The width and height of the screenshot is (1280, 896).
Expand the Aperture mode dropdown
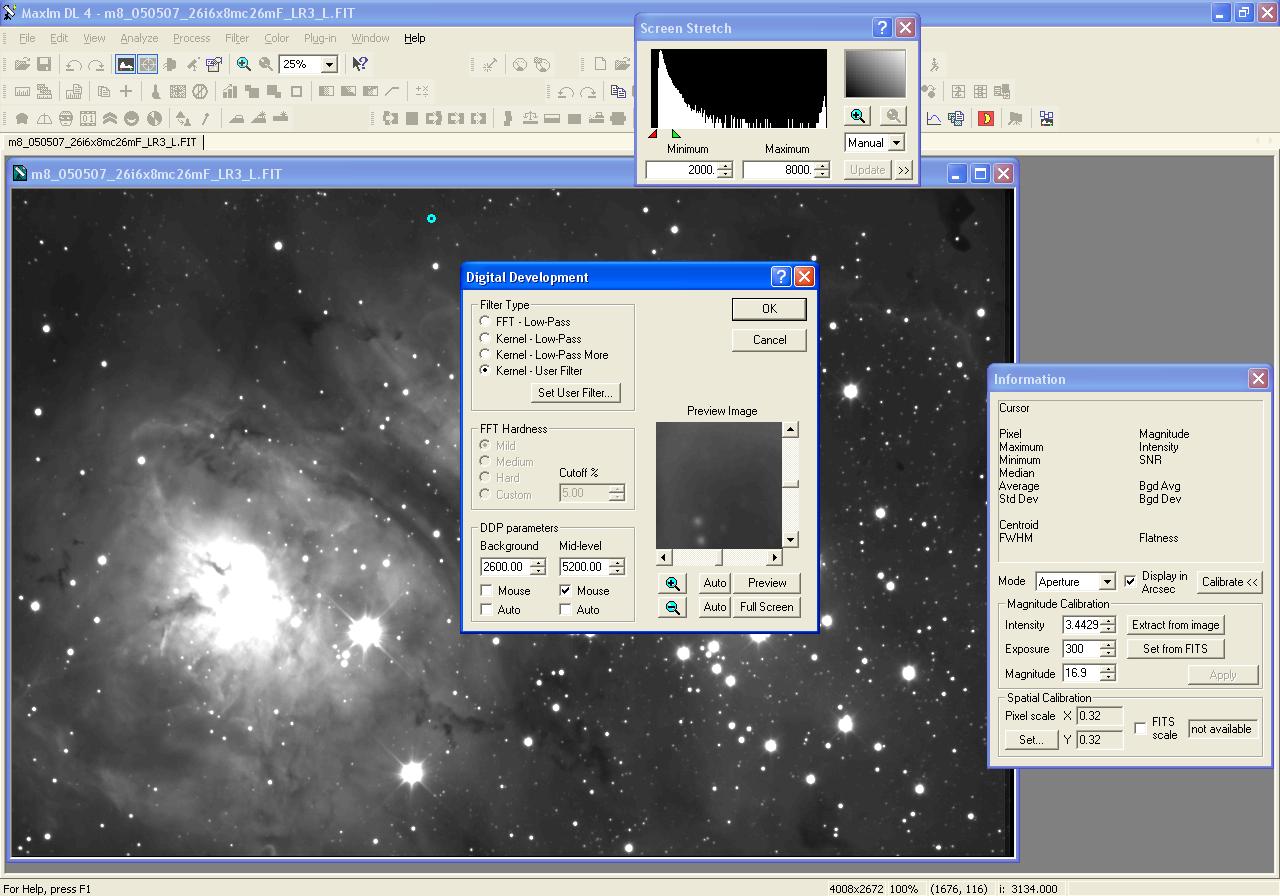tap(1106, 582)
